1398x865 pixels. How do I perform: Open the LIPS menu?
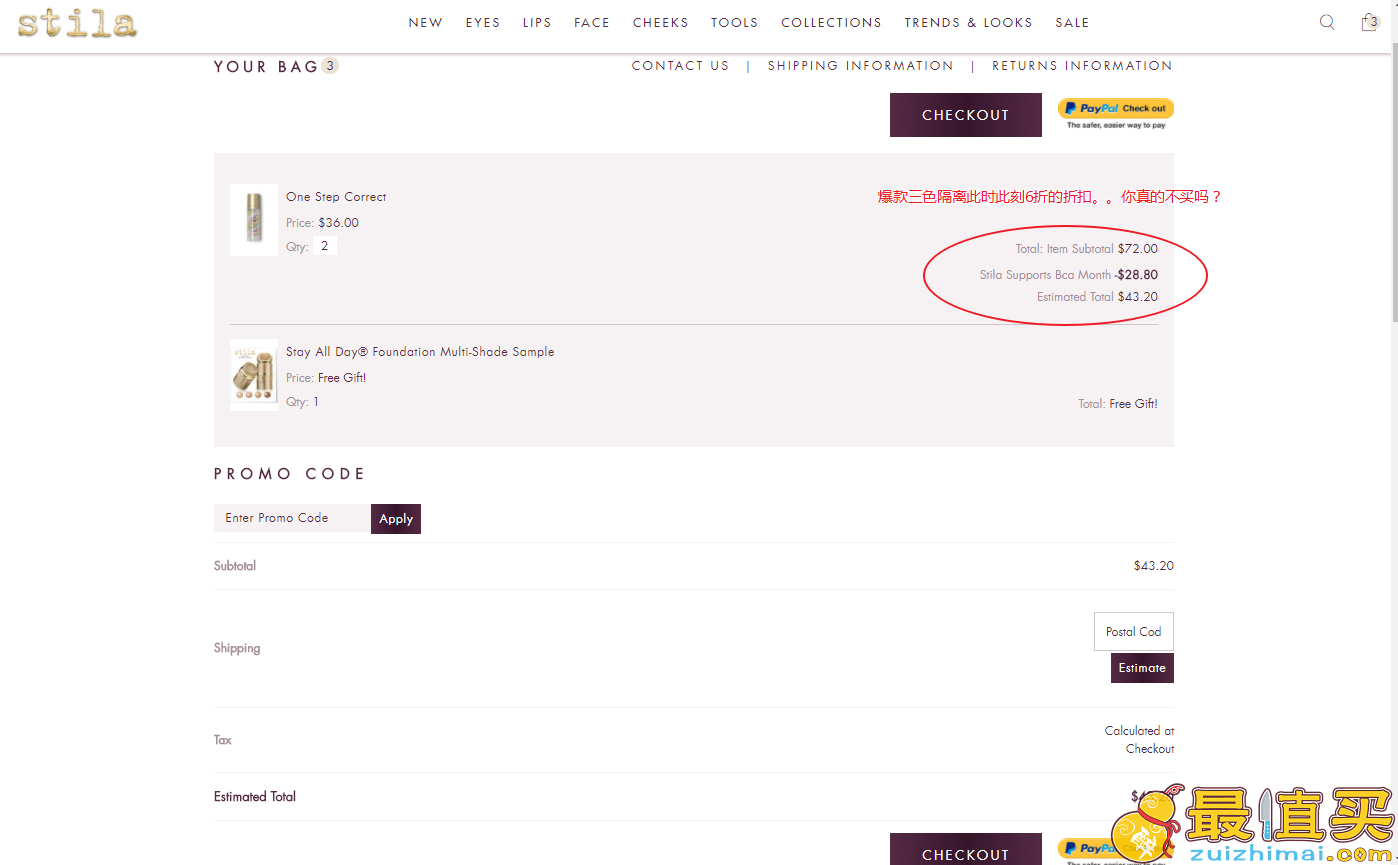[537, 22]
